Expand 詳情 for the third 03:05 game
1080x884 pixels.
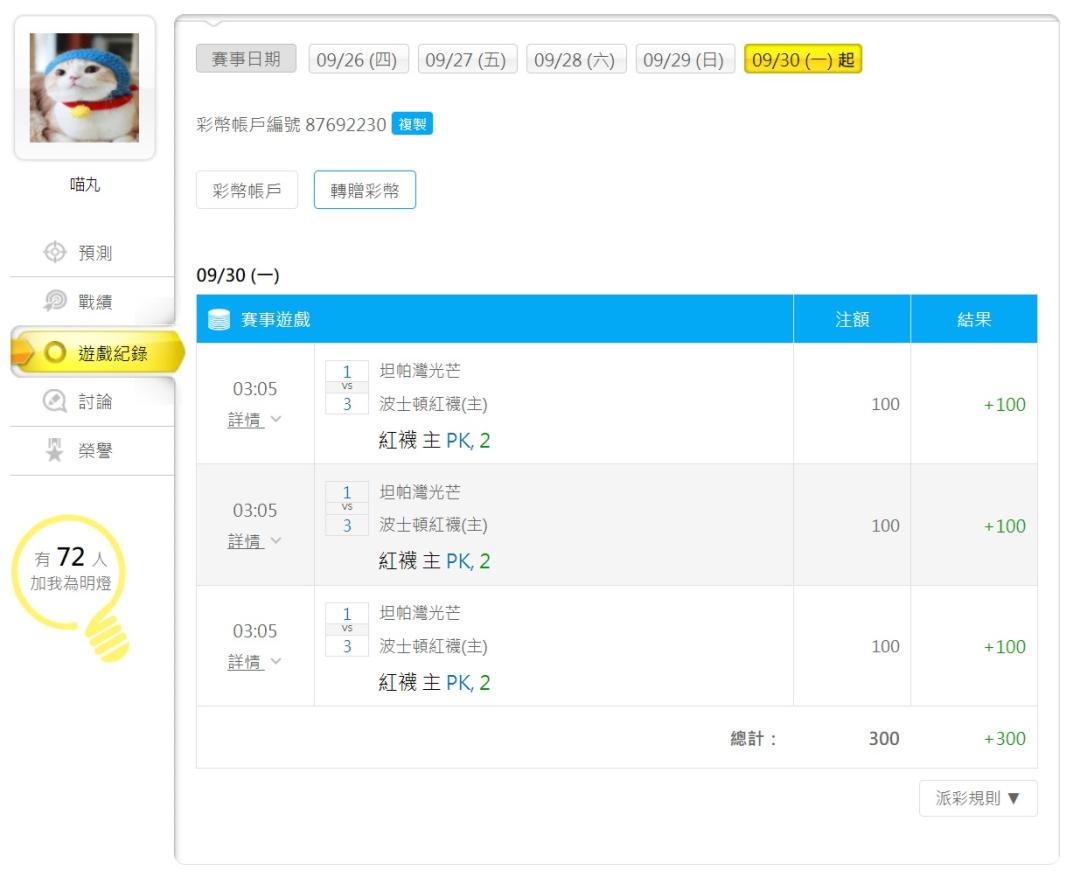(x=254, y=662)
